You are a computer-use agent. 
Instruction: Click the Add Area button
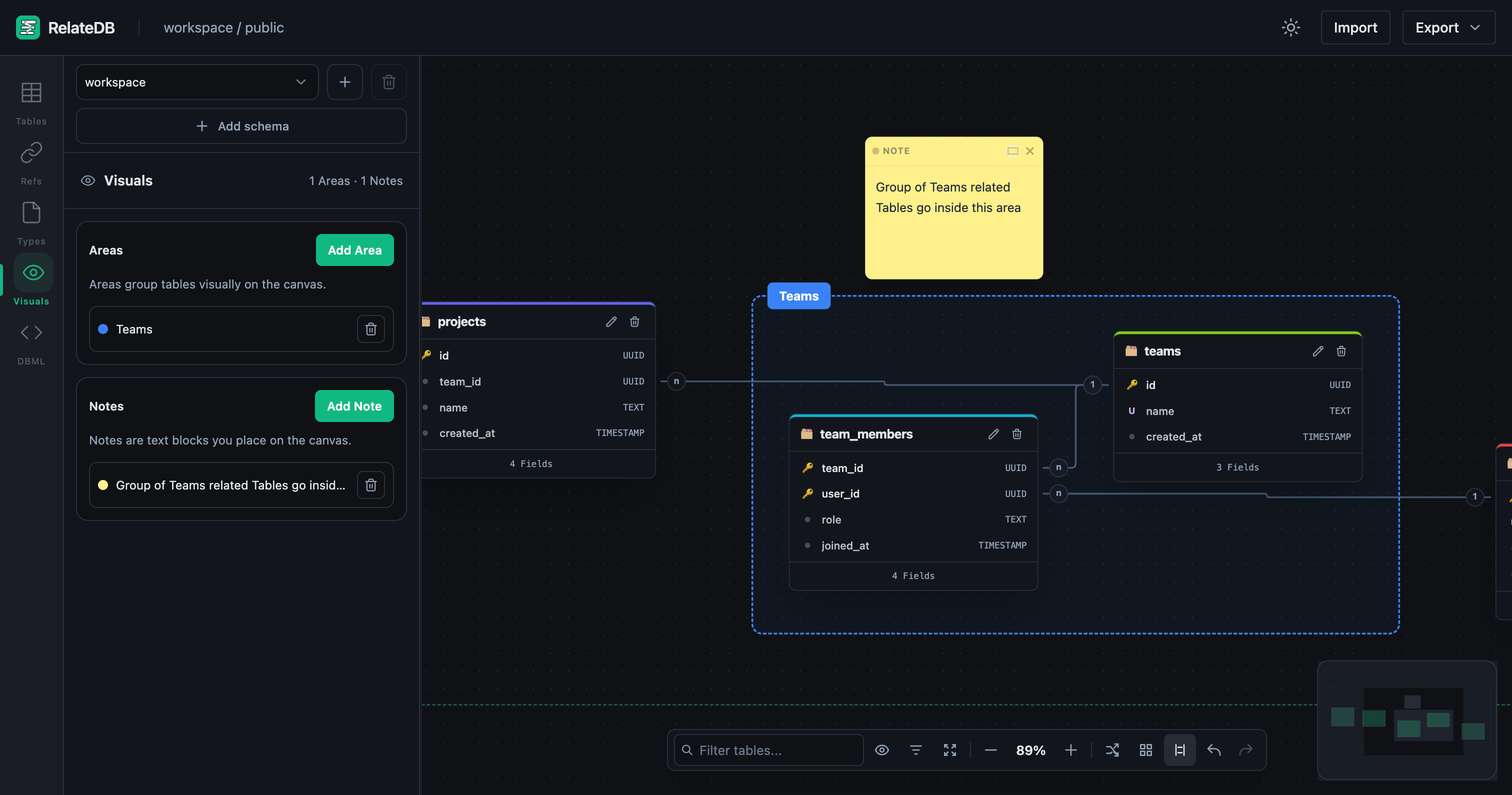click(354, 249)
